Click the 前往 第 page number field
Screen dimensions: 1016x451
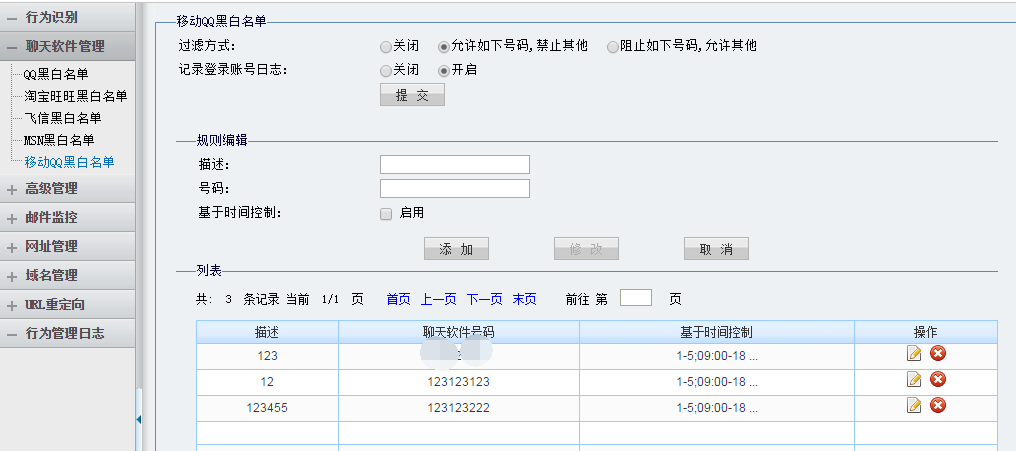coord(636,298)
